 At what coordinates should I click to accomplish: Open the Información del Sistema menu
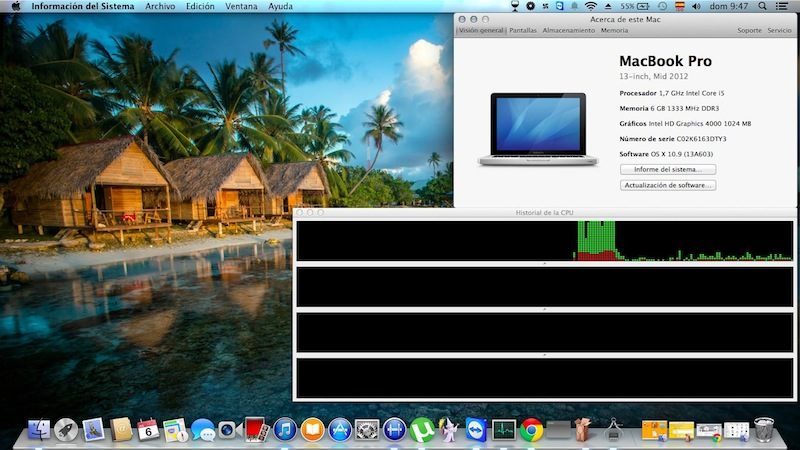83,6
